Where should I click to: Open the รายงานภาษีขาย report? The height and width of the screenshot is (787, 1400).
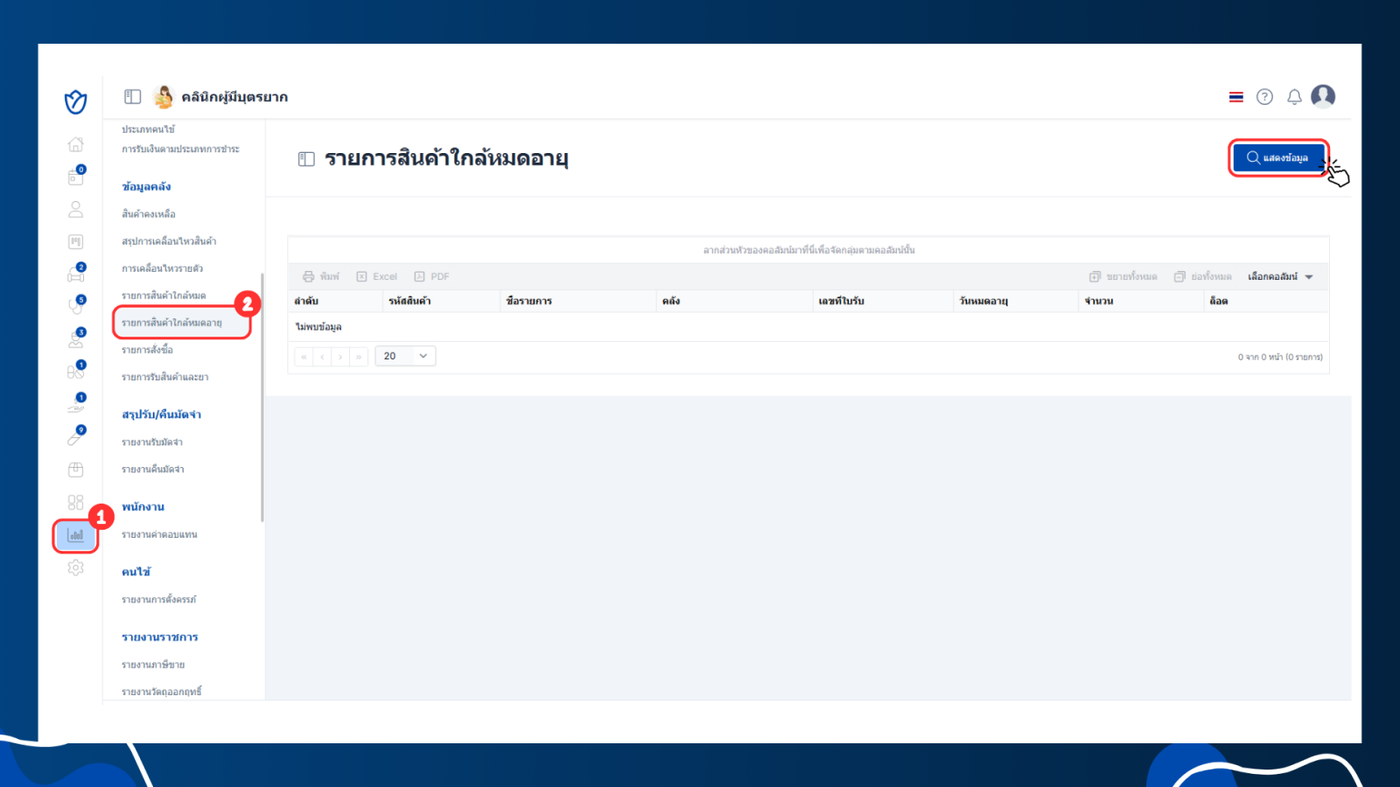tap(153, 664)
